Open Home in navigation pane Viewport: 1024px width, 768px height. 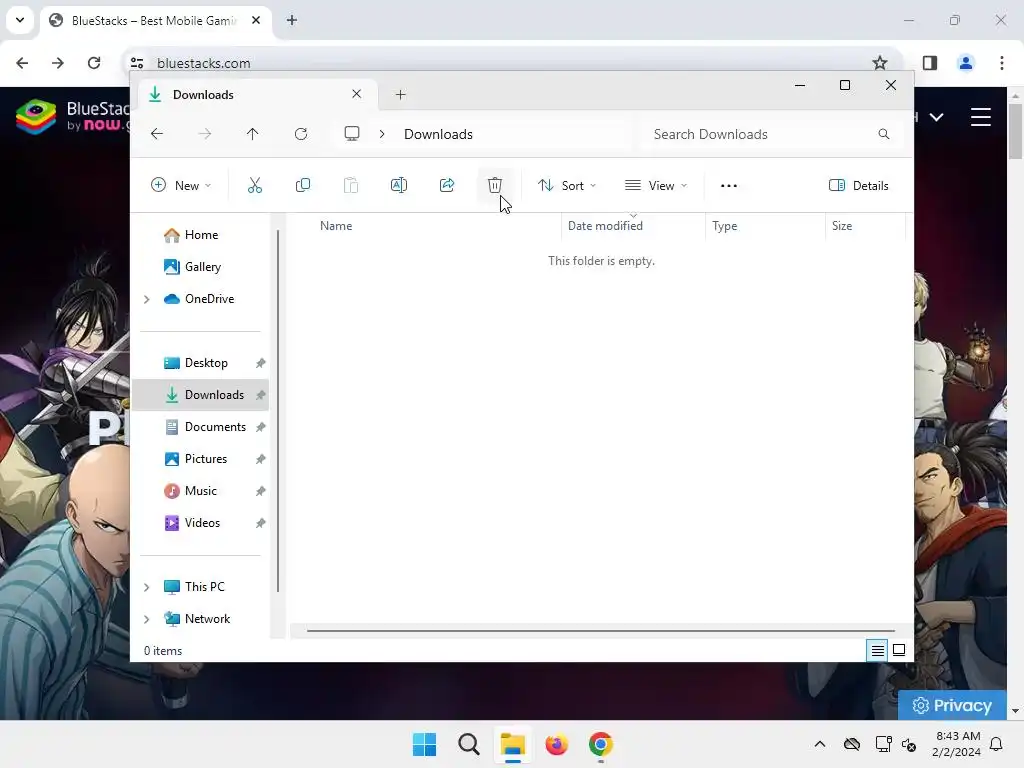click(x=201, y=235)
